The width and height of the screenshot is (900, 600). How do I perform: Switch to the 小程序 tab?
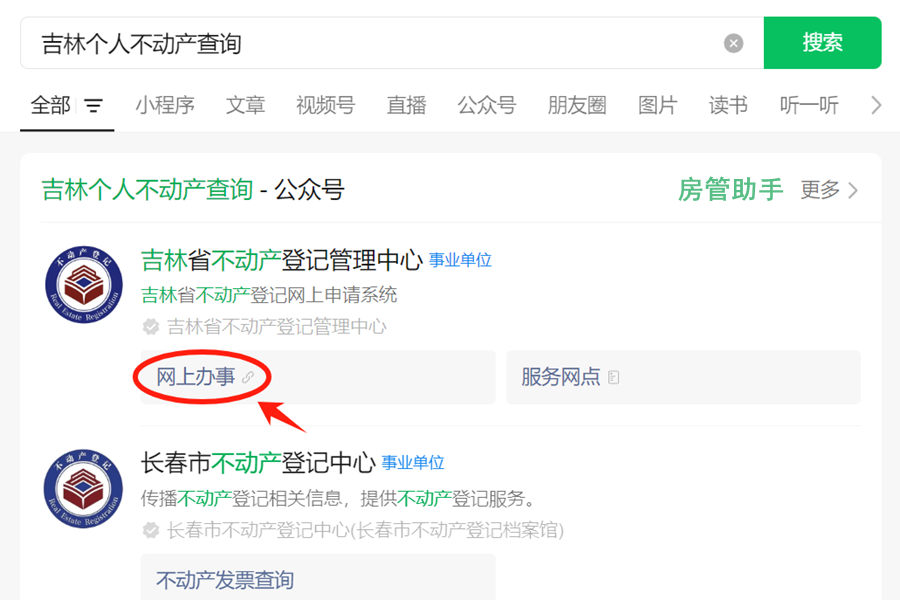click(x=165, y=106)
